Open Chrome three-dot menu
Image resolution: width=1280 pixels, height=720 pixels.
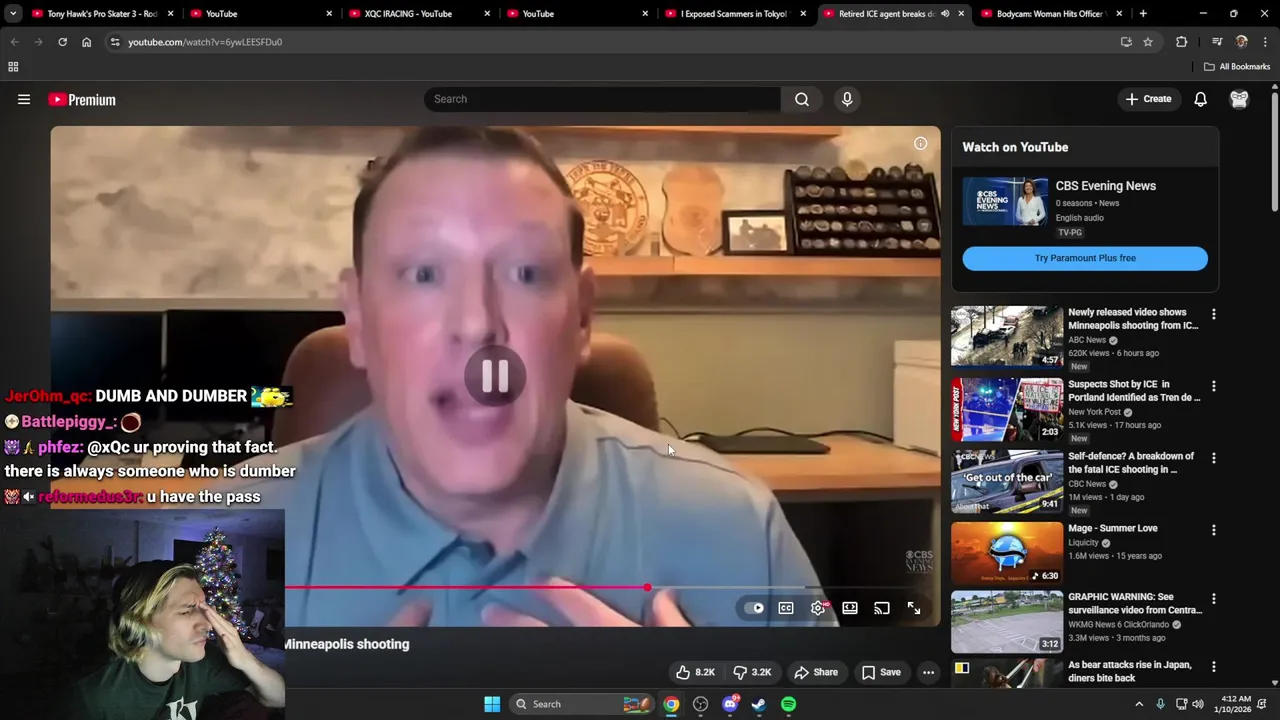(x=1265, y=42)
